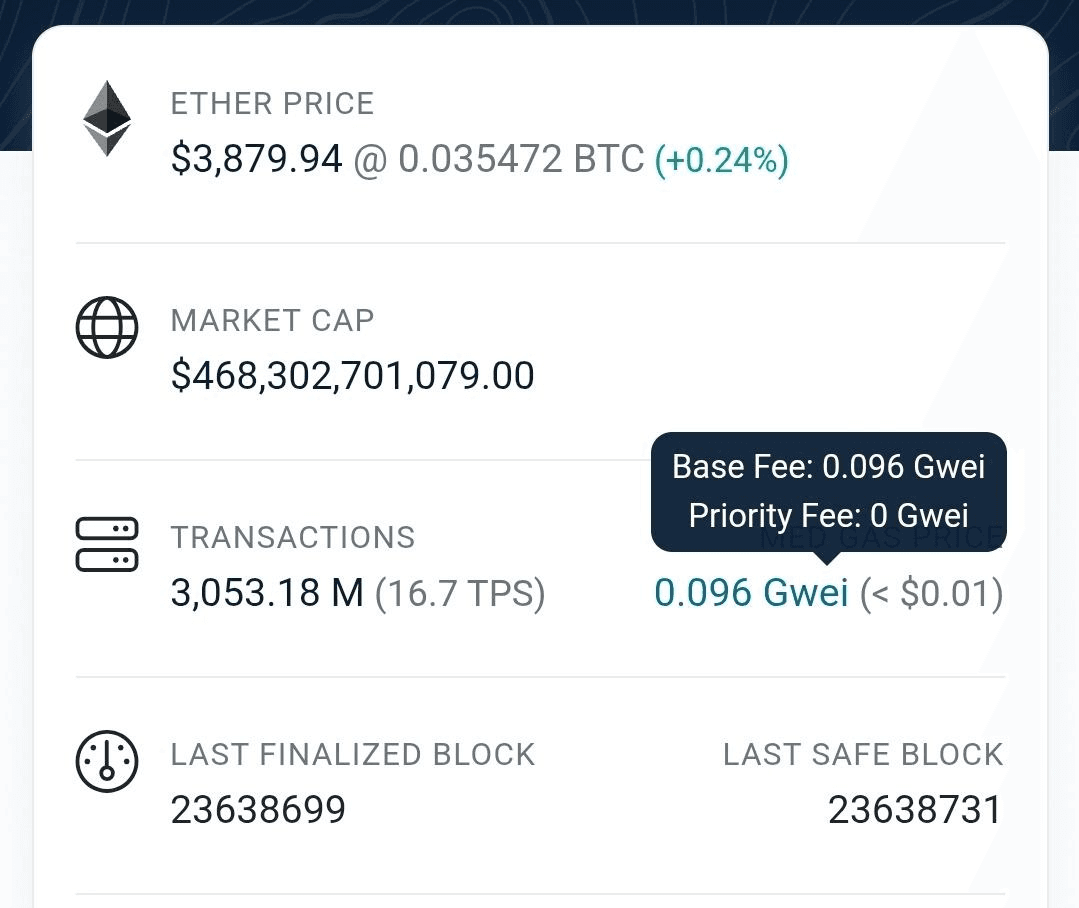The image size is (1079, 908).
Task: Click the 0.035472 BTC value
Action: click(x=521, y=159)
